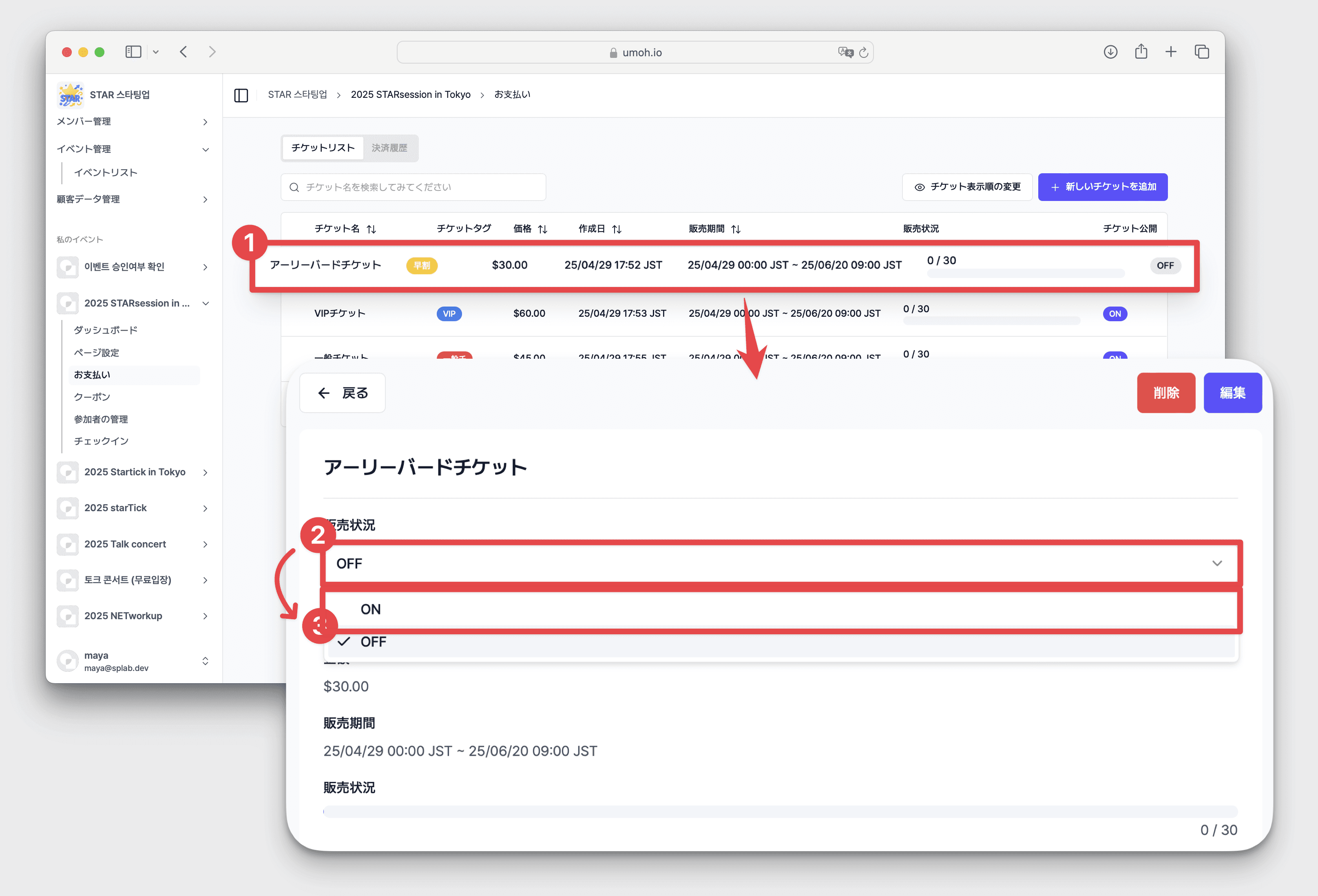This screenshot has width=1318, height=896.
Task: Toggle ON switch for VIP ticket
Action: point(1115,313)
